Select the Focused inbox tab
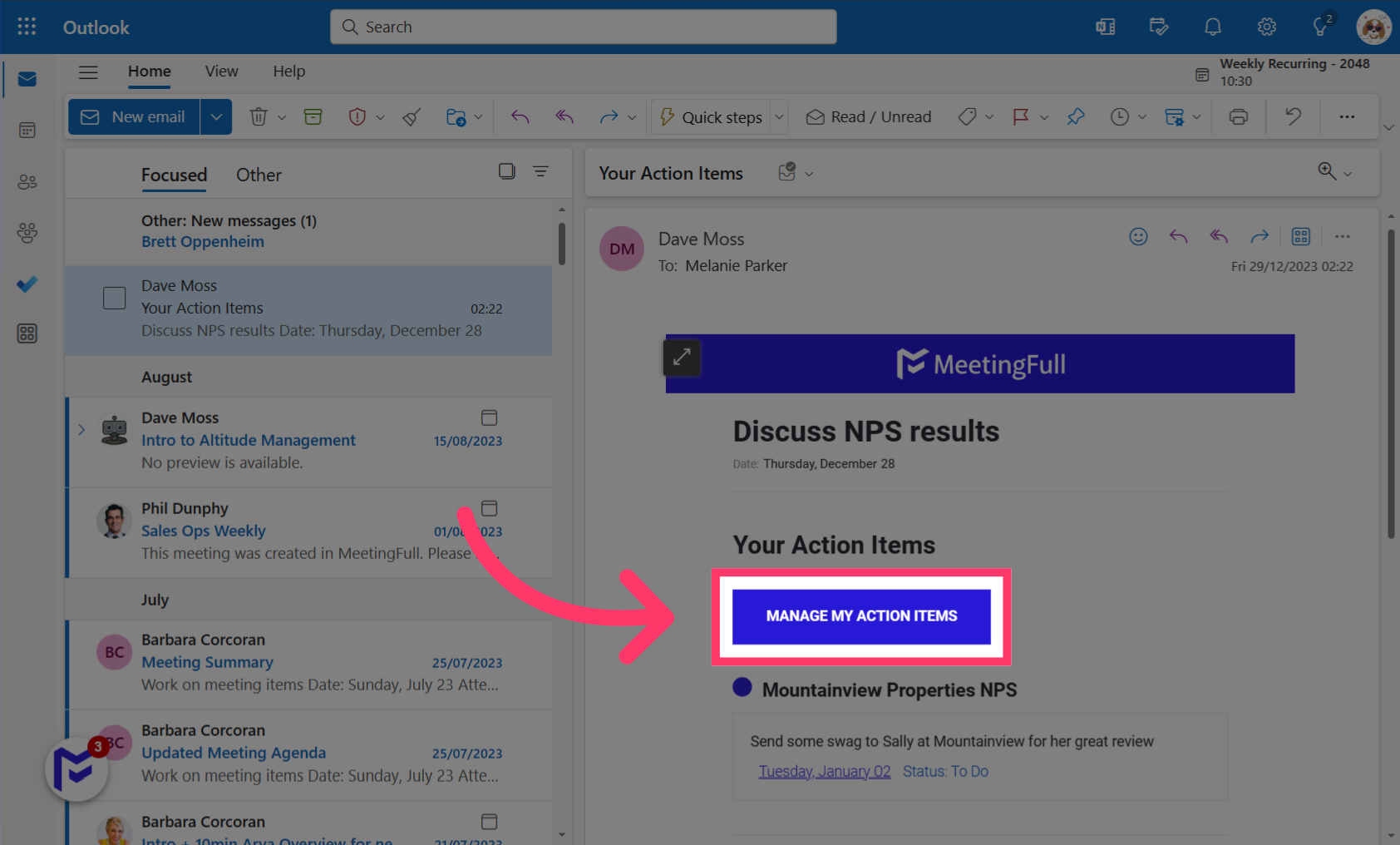The width and height of the screenshot is (1400, 845). click(x=174, y=175)
